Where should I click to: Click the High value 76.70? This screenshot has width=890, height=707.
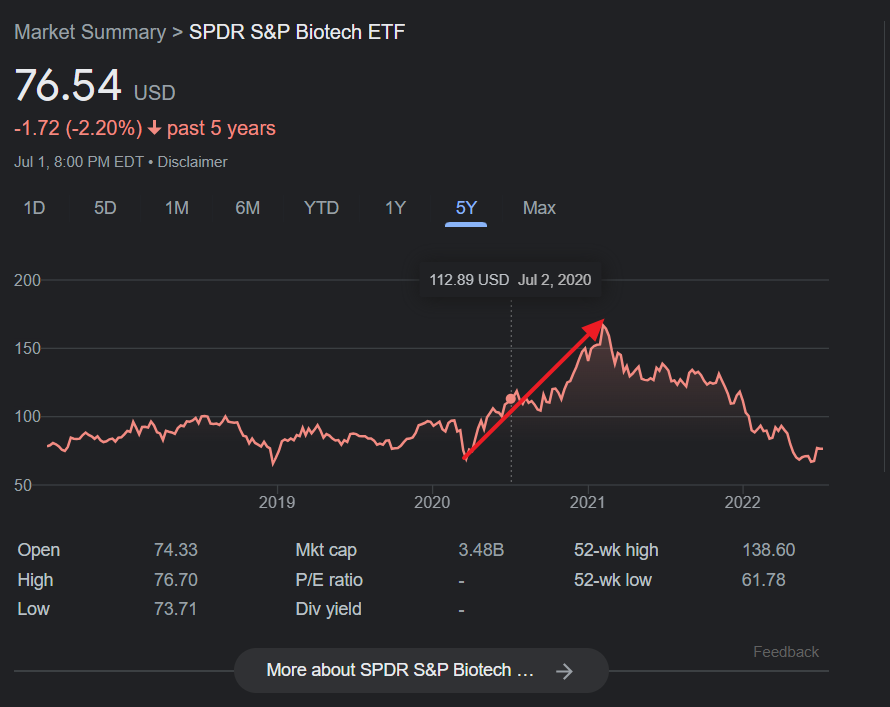pyautogui.click(x=176, y=580)
